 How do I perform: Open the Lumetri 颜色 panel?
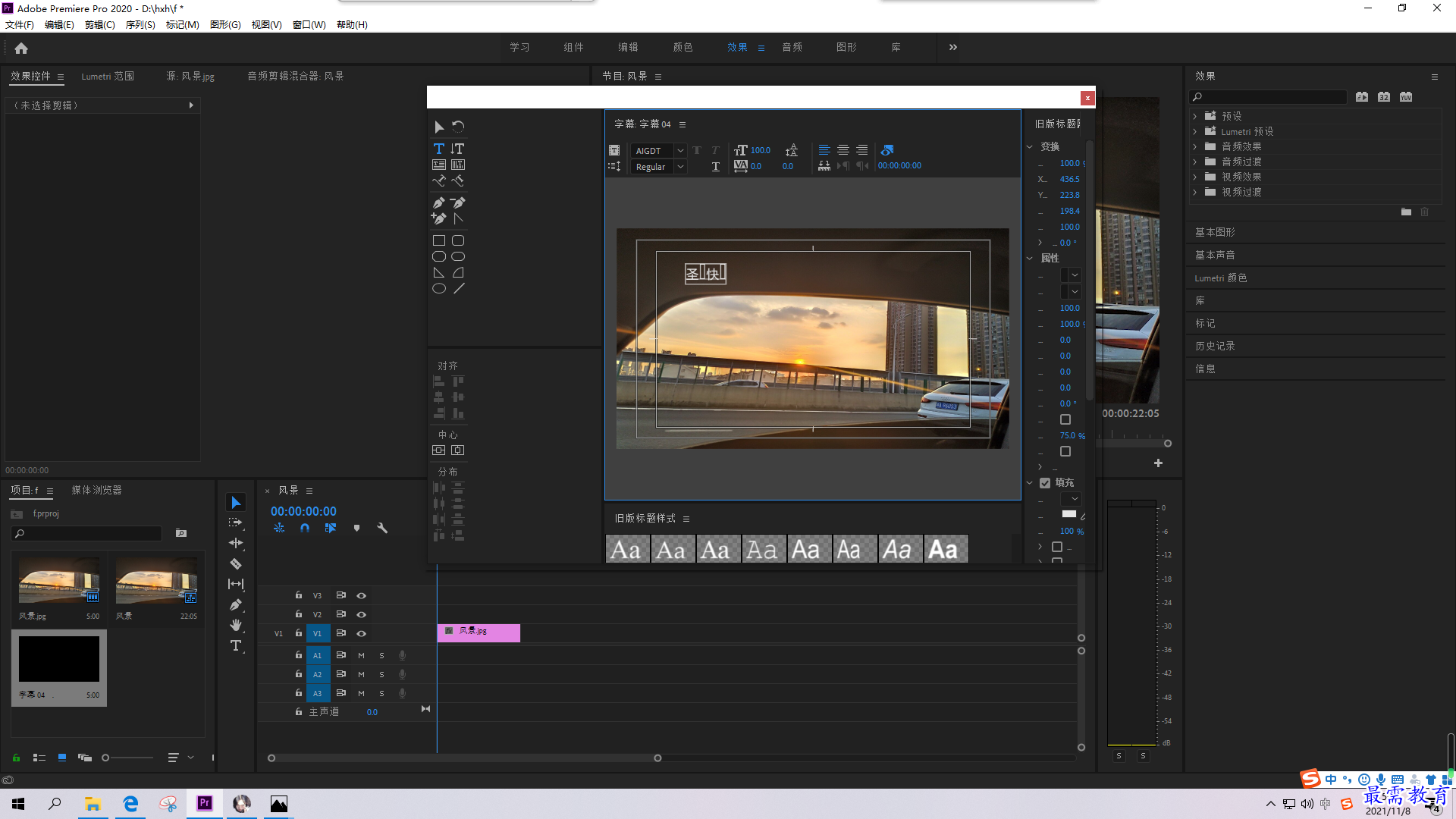(1221, 278)
